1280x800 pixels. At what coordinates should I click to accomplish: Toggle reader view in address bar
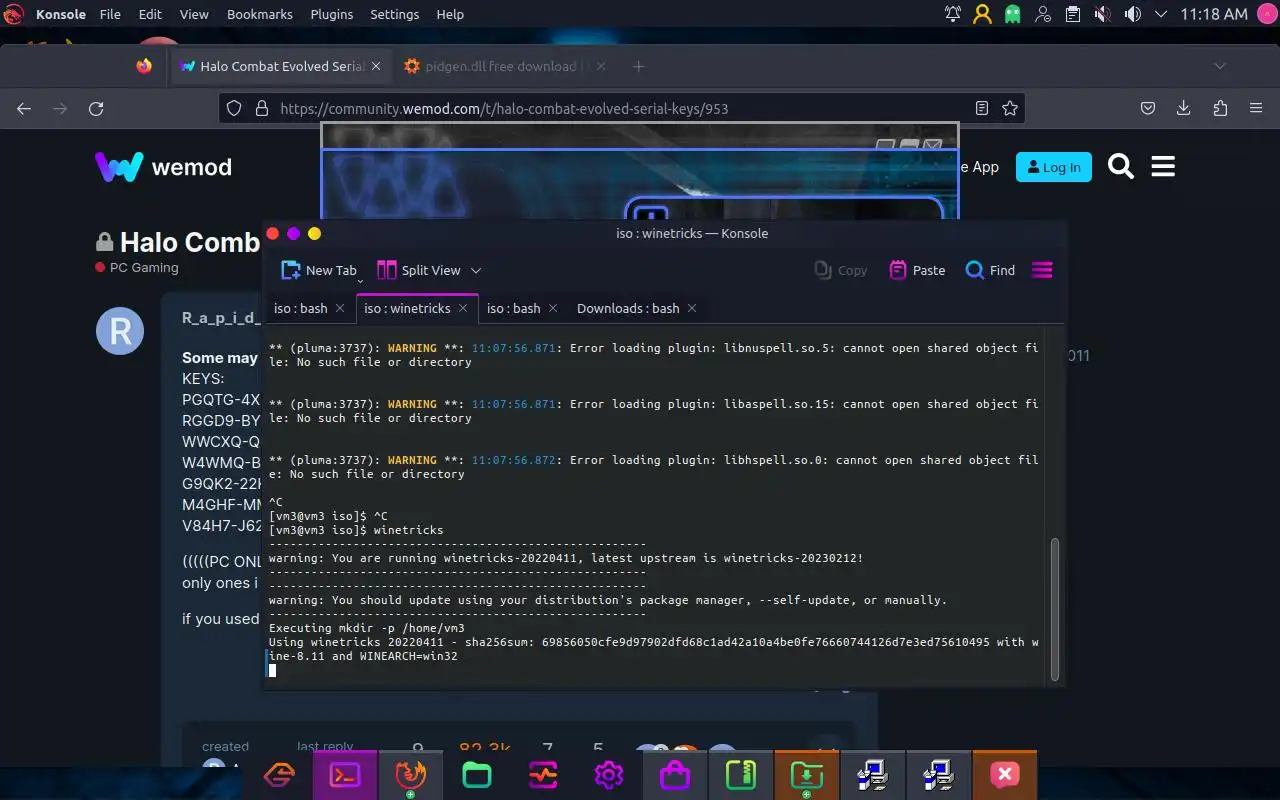[x=982, y=108]
